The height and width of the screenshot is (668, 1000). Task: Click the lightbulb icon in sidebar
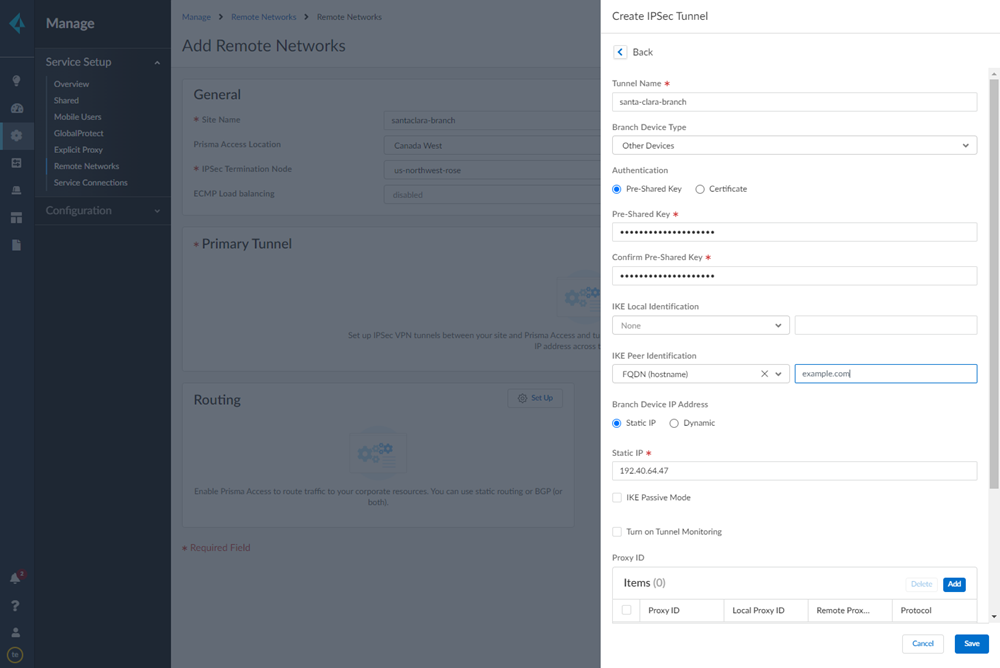[16, 81]
